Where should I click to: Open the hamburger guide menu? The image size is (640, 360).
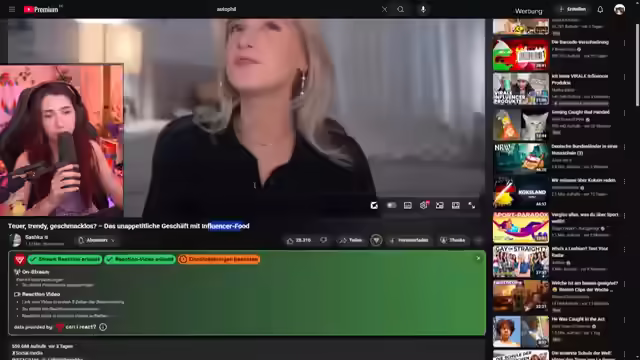pyautogui.click(x=12, y=9)
